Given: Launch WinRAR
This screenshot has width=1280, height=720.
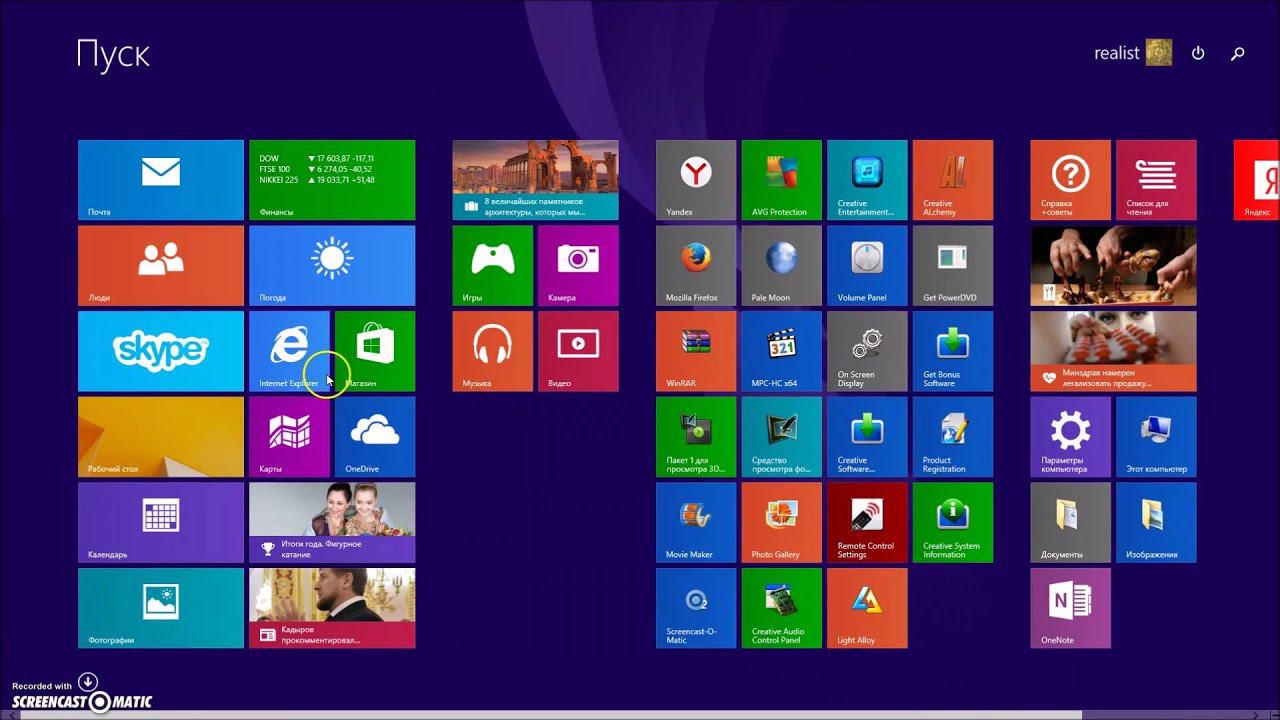Looking at the screenshot, I should 696,351.
